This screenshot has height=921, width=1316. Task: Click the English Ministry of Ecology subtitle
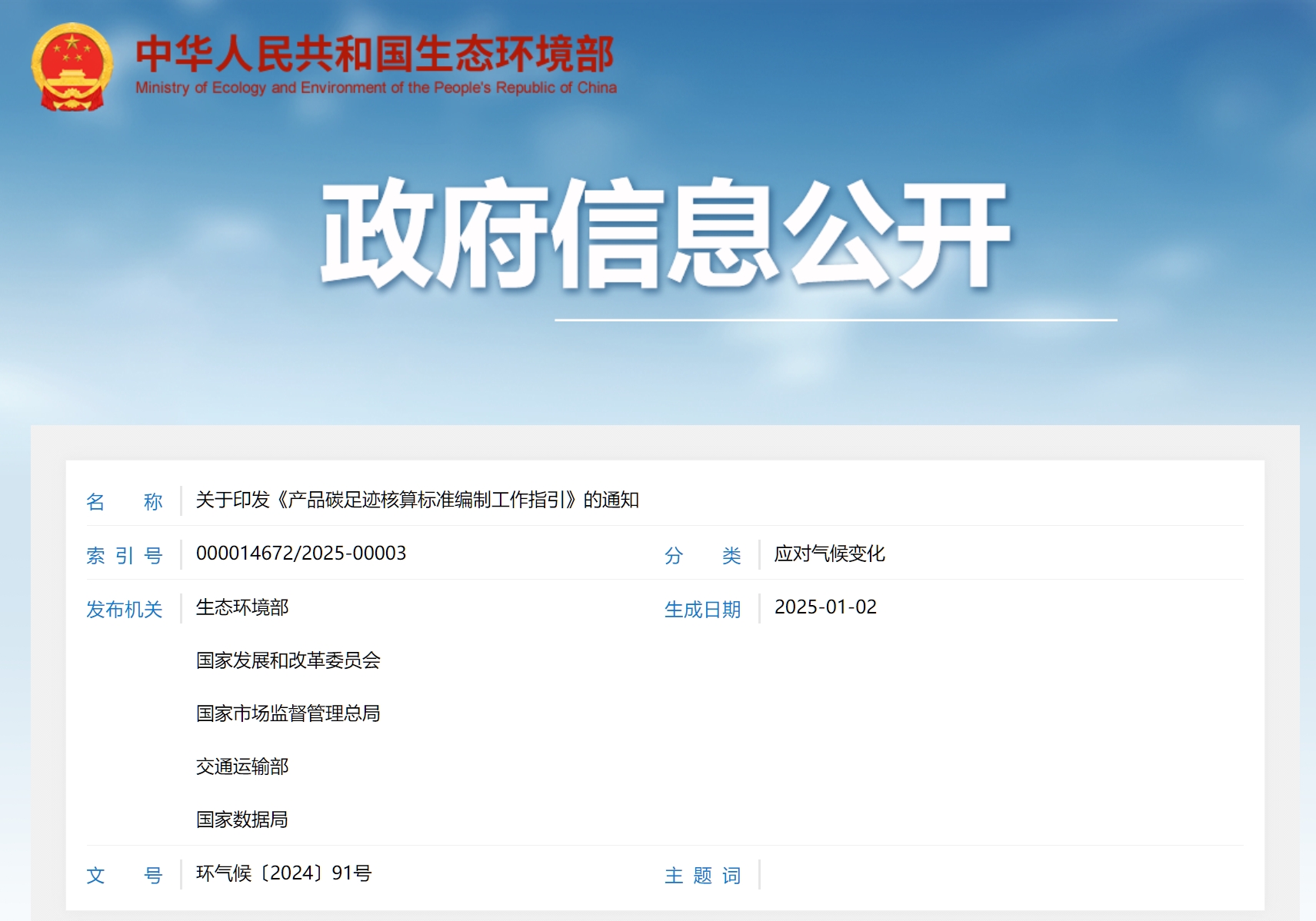pyautogui.click(x=375, y=88)
